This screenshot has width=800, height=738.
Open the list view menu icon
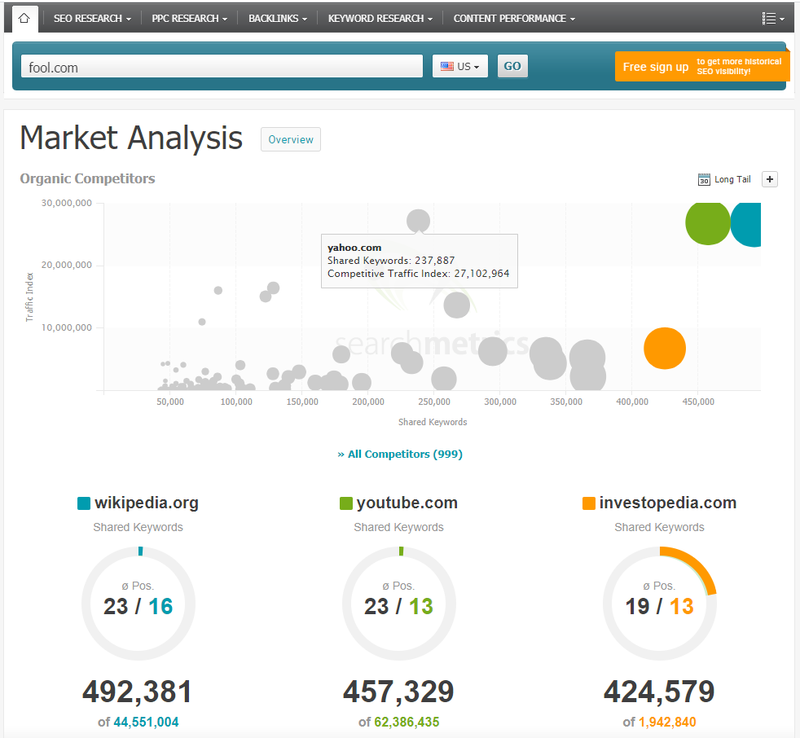click(772, 18)
